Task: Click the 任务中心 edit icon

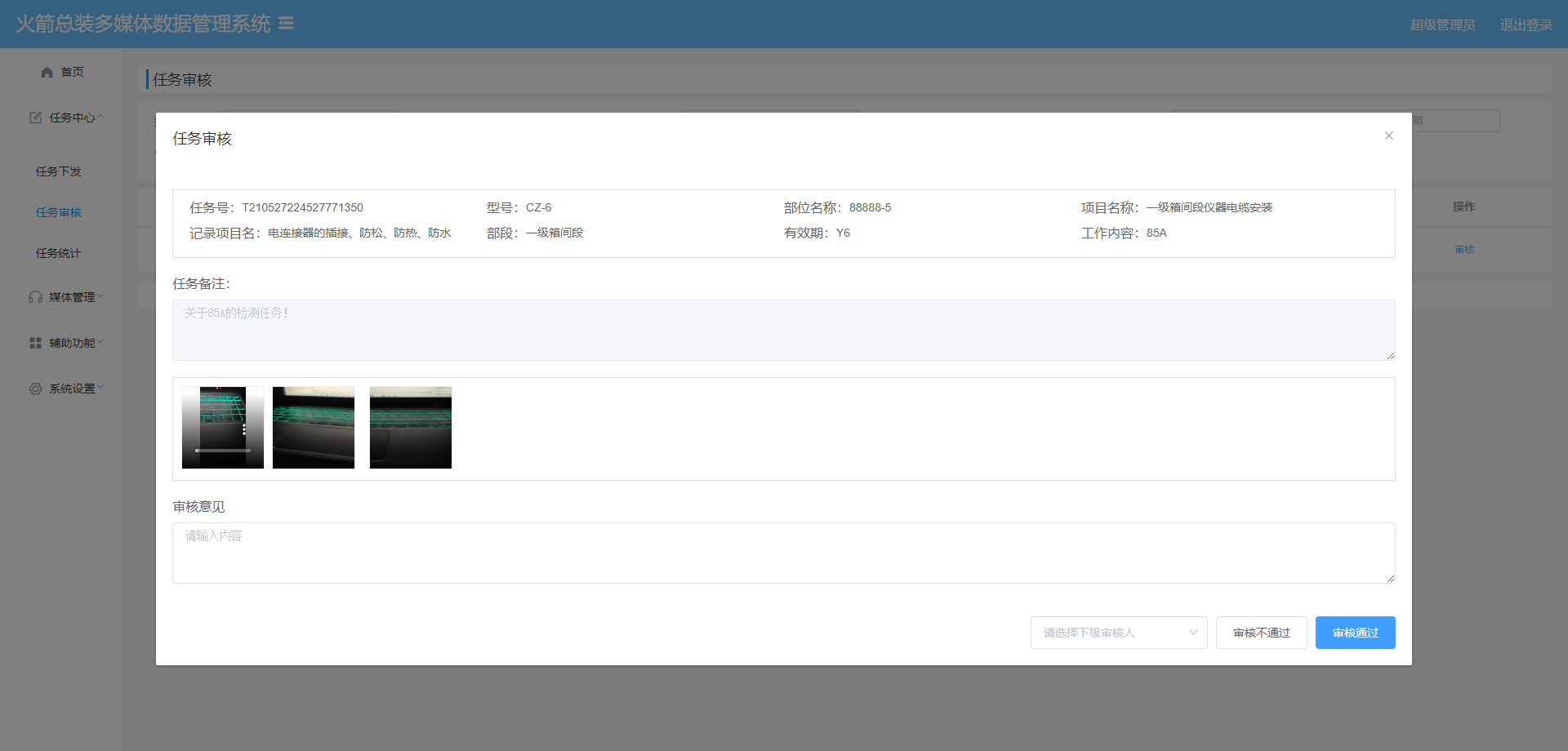Action: [35, 118]
